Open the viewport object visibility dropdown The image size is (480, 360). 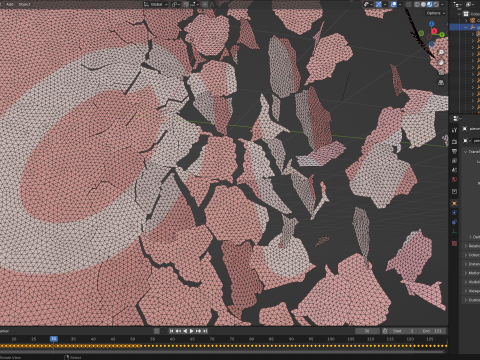click(368, 4)
